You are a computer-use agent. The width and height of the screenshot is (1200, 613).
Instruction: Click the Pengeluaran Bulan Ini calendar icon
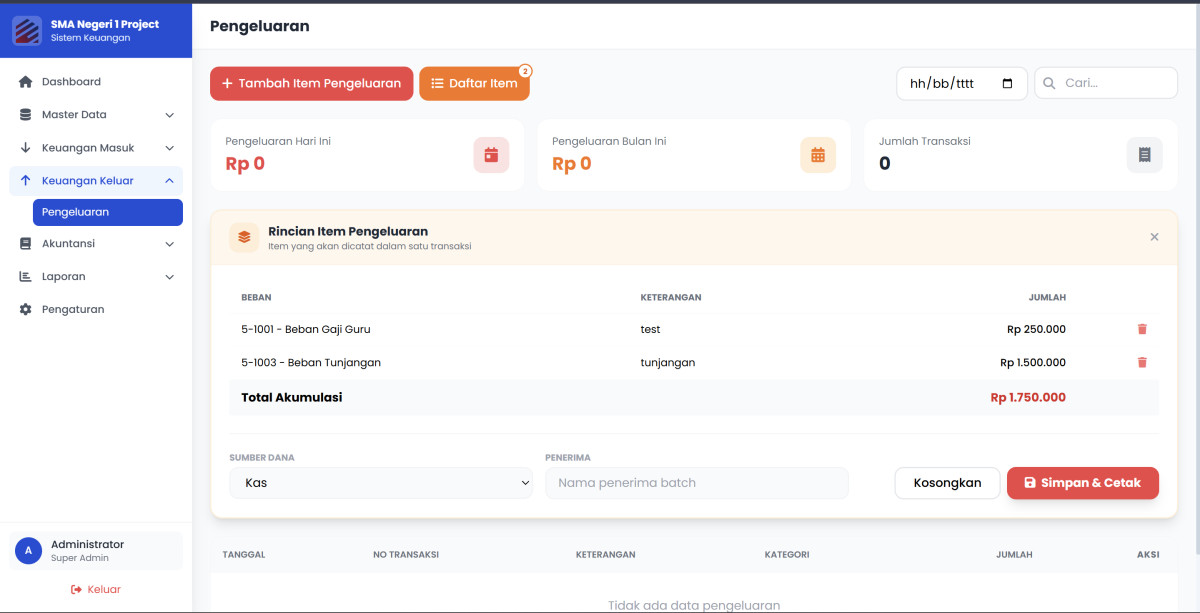tap(818, 155)
